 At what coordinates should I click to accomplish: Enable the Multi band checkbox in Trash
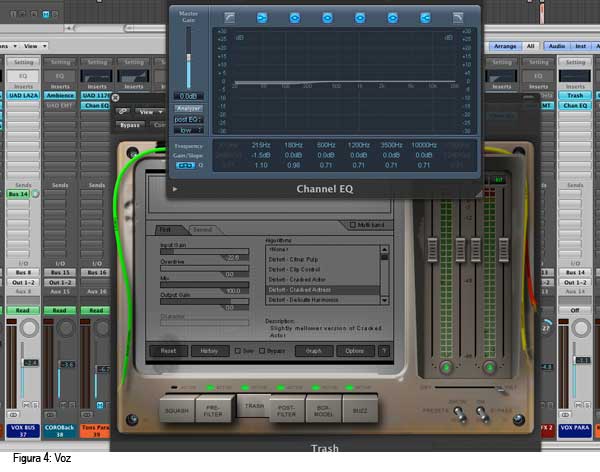(x=352, y=225)
